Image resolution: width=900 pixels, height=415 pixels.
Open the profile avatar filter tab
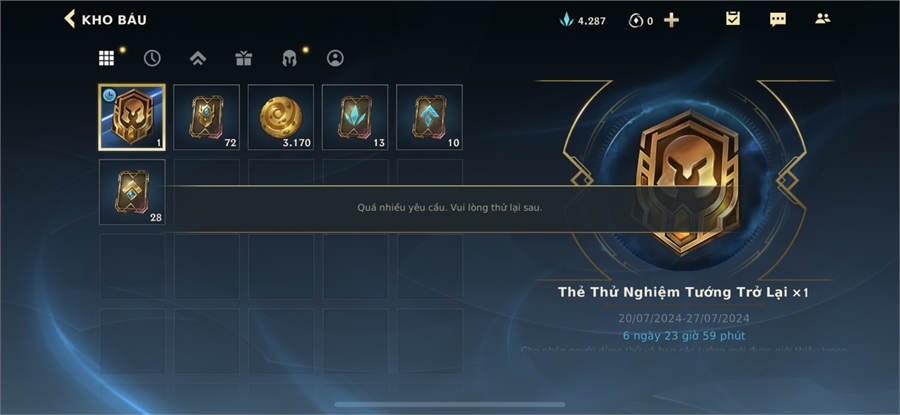(x=335, y=58)
